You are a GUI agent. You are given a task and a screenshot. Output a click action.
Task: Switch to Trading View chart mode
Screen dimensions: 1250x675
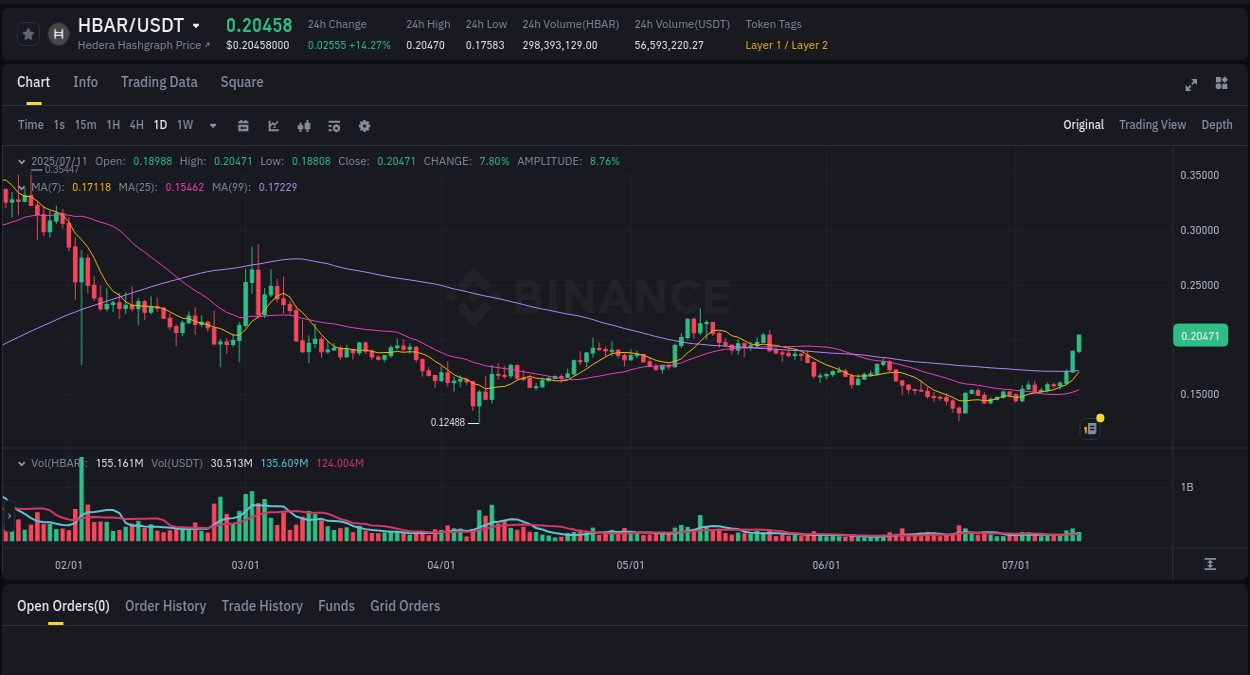(x=1152, y=124)
